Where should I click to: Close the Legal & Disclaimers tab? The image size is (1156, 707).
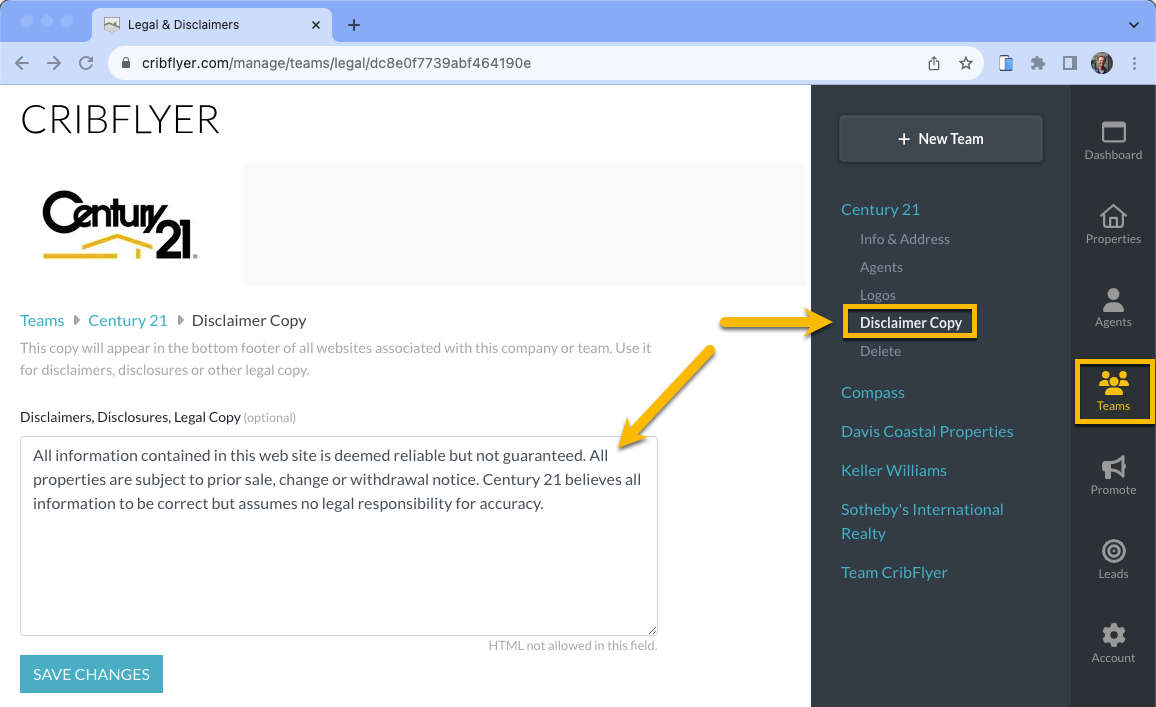point(316,25)
